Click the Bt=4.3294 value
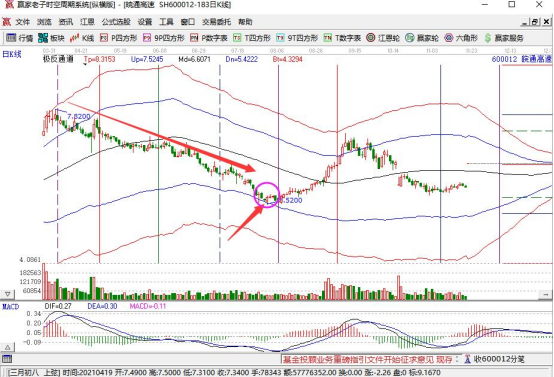 288,59
